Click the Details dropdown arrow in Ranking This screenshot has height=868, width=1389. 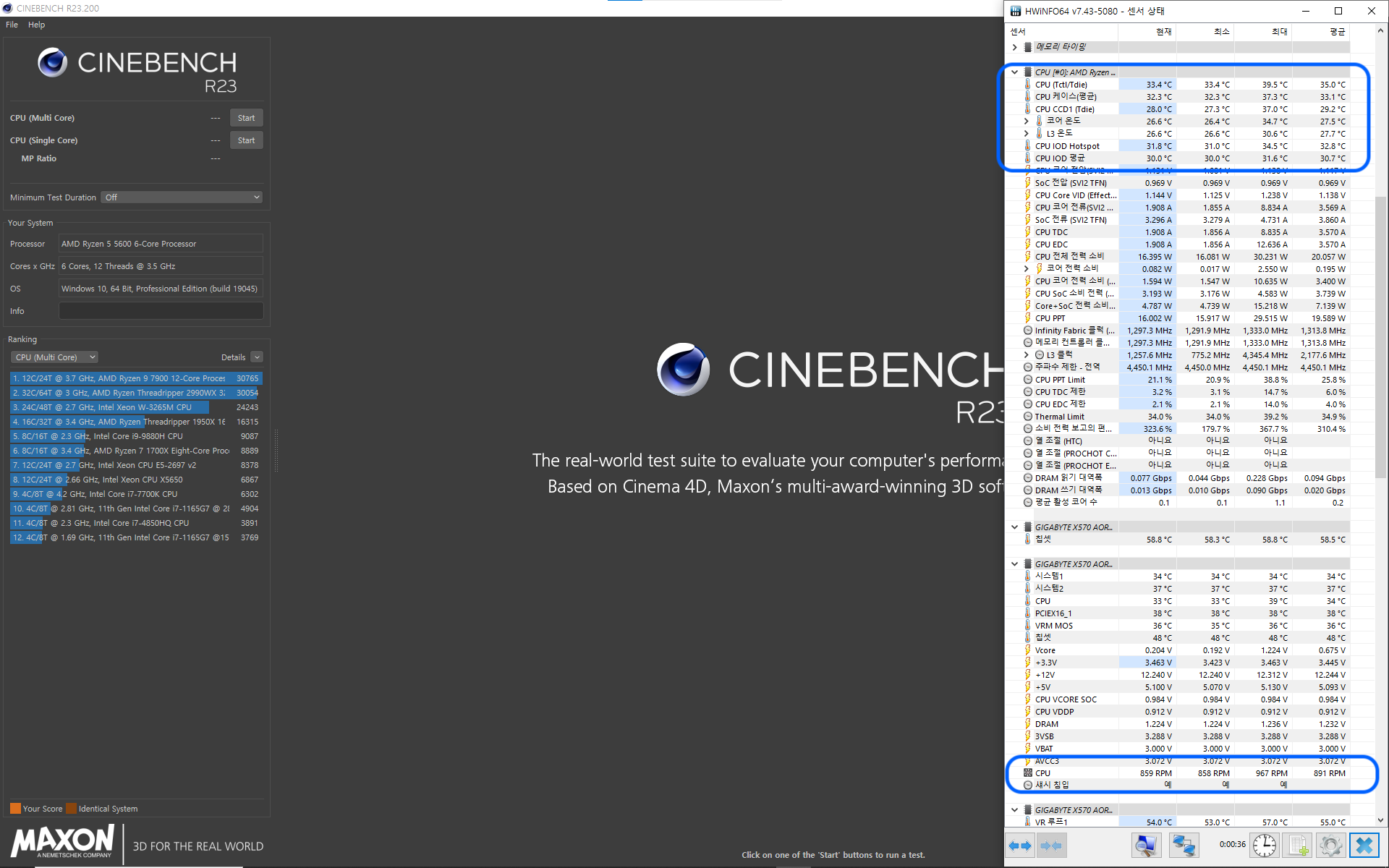point(257,357)
